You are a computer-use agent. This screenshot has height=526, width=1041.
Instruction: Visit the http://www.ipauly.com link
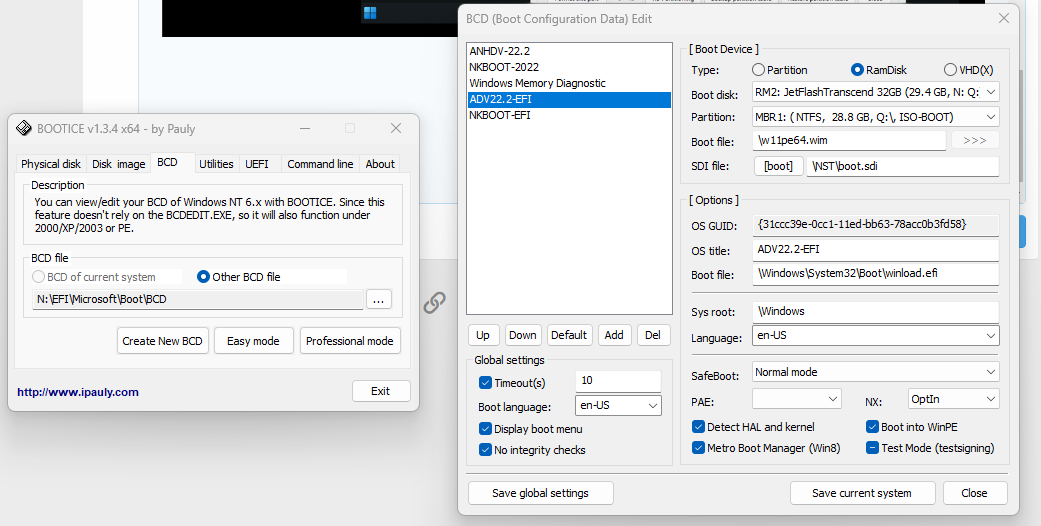[x=78, y=392]
